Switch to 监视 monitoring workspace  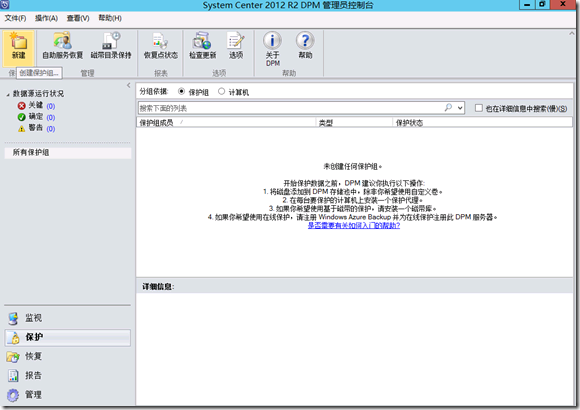click(68, 318)
